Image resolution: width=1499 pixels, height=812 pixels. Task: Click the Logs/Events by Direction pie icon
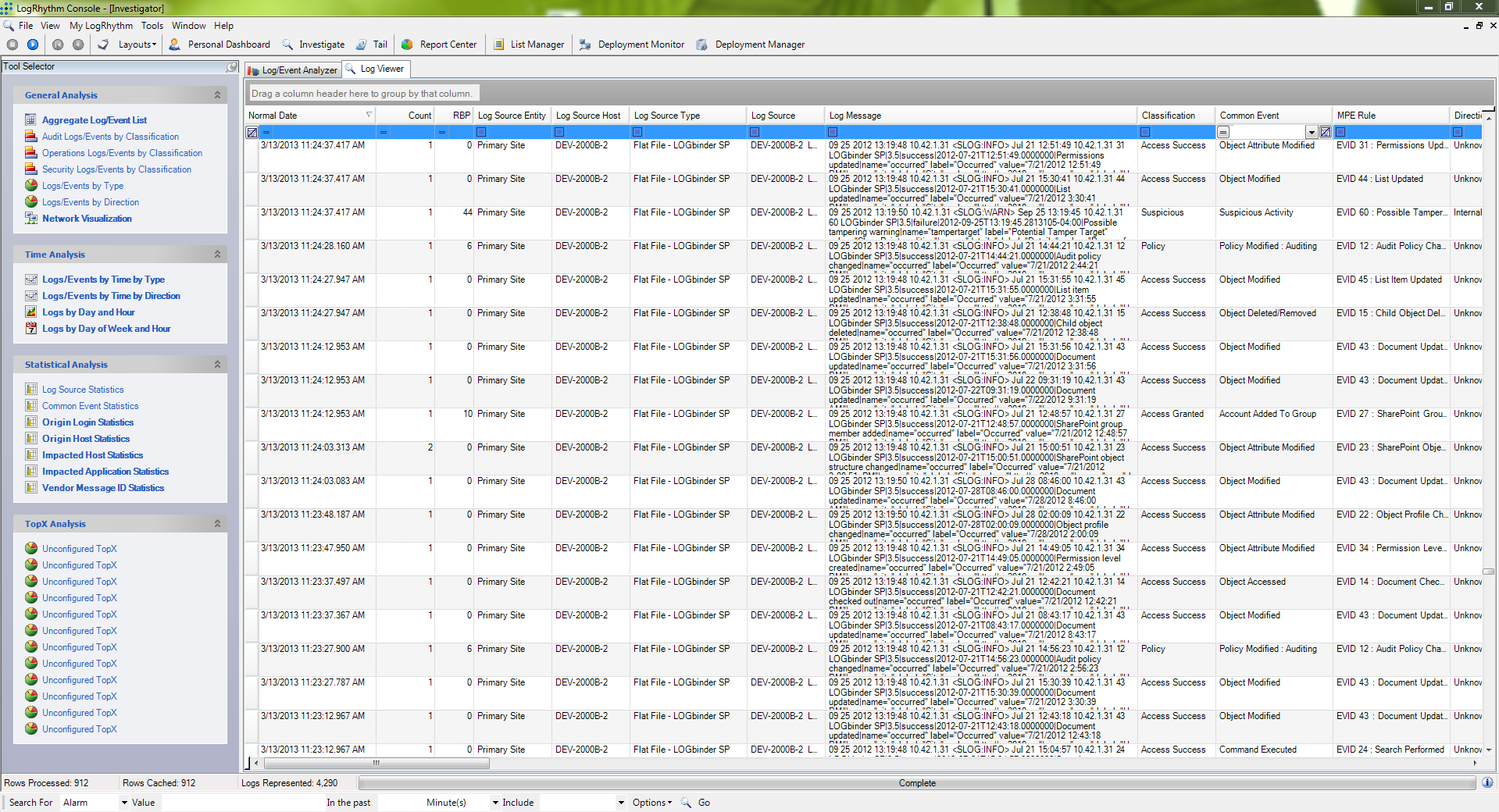30,201
